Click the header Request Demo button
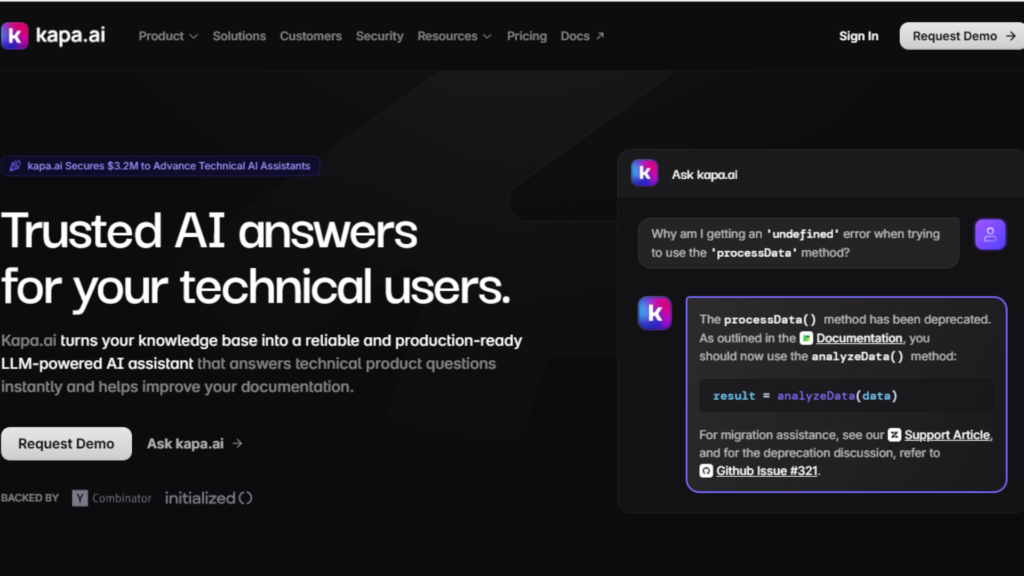 (x=961, y=36)
